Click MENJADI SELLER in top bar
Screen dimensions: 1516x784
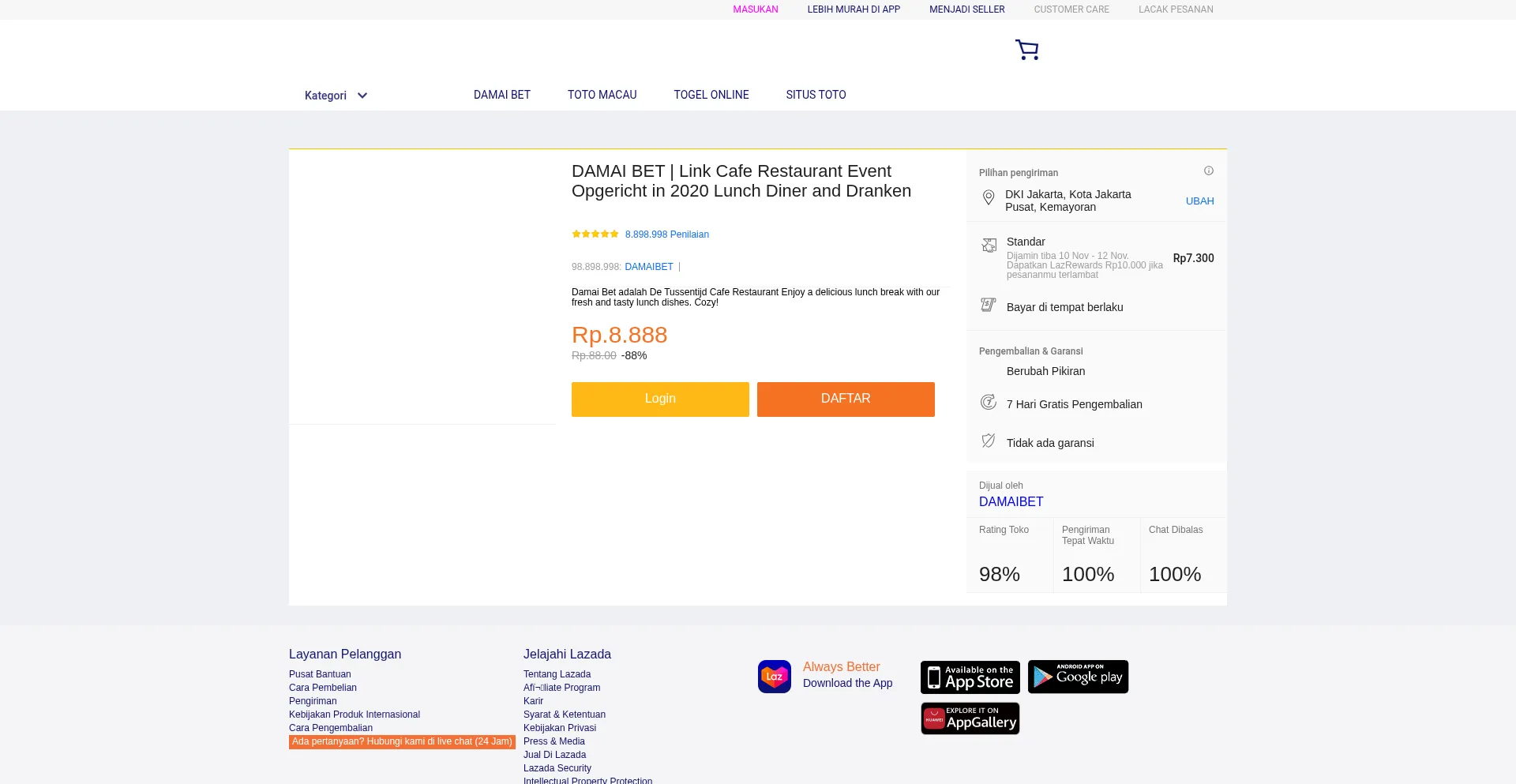pos(967,9)
